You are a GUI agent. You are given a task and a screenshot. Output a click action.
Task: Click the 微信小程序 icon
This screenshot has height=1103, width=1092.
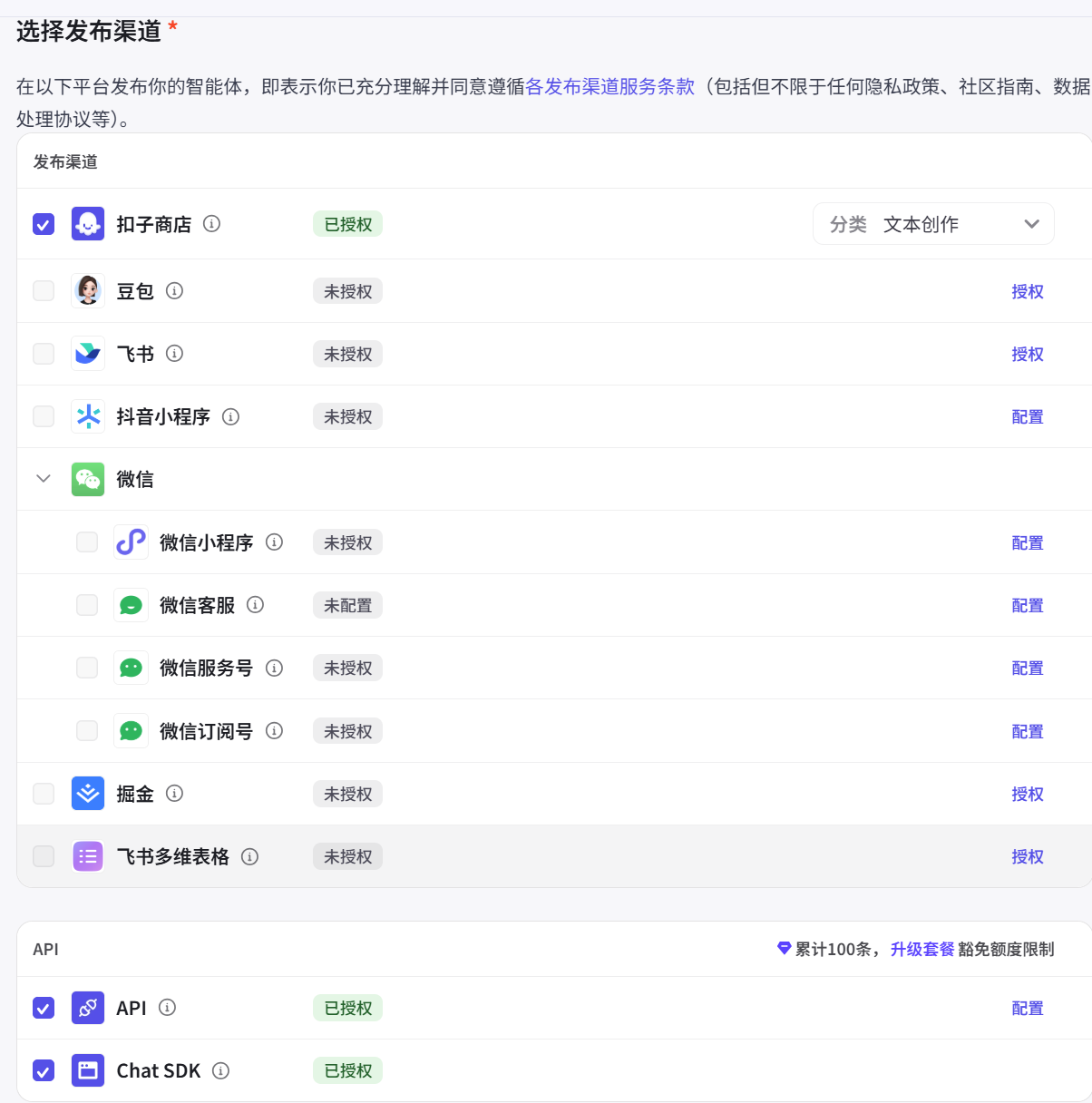[131, 542]
